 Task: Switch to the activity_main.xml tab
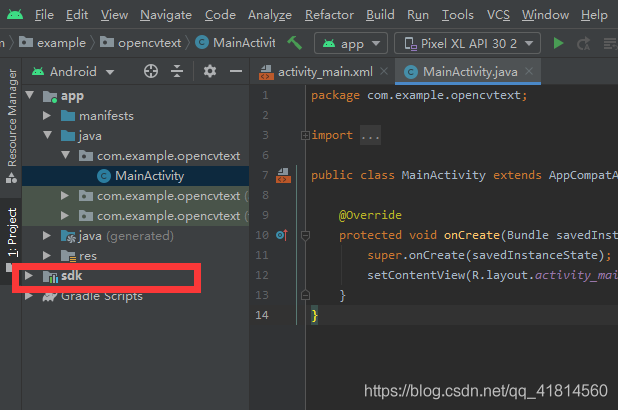pyautogui.click(x=323, y=72)
